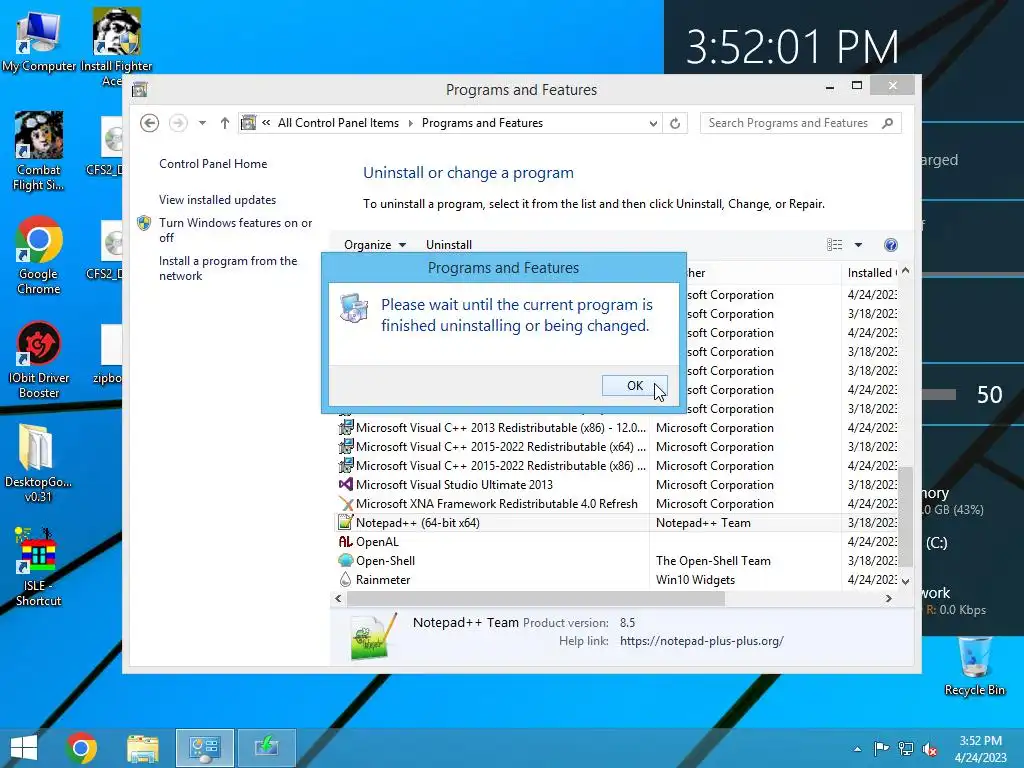This screenshot has width=1024, height=768.
Task: Click the vertical scrollbar down arrow
Action: click(x=906, y=581)
